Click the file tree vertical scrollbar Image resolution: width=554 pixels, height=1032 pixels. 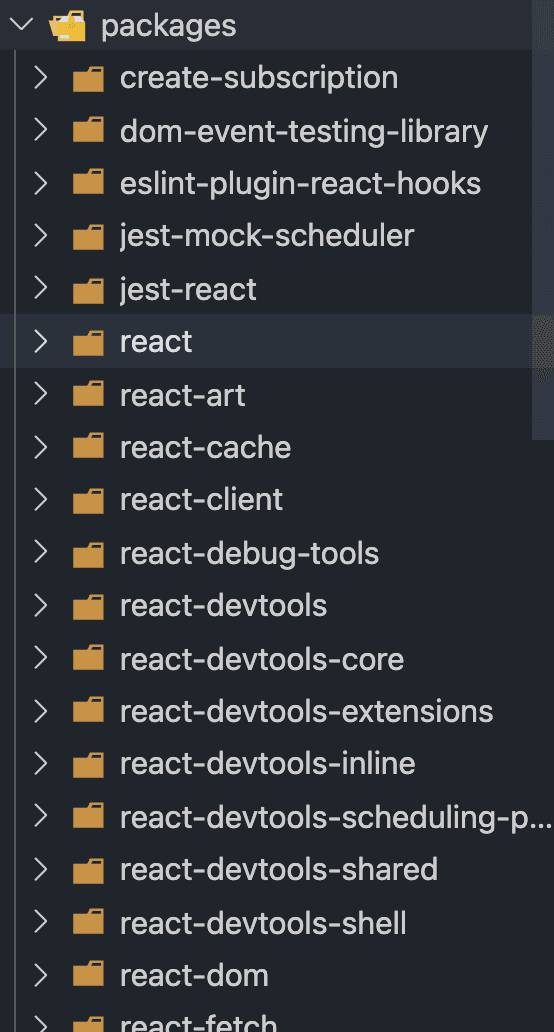tap(543, 219)
